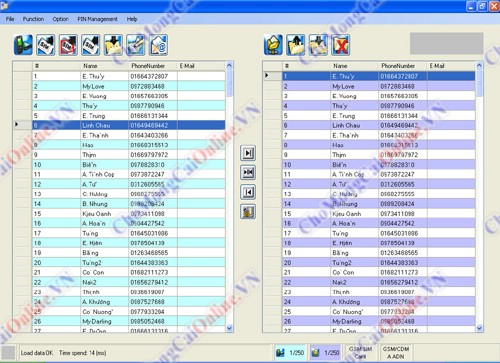
Task: Click the red SIM card icon
Action: (68, 45)
